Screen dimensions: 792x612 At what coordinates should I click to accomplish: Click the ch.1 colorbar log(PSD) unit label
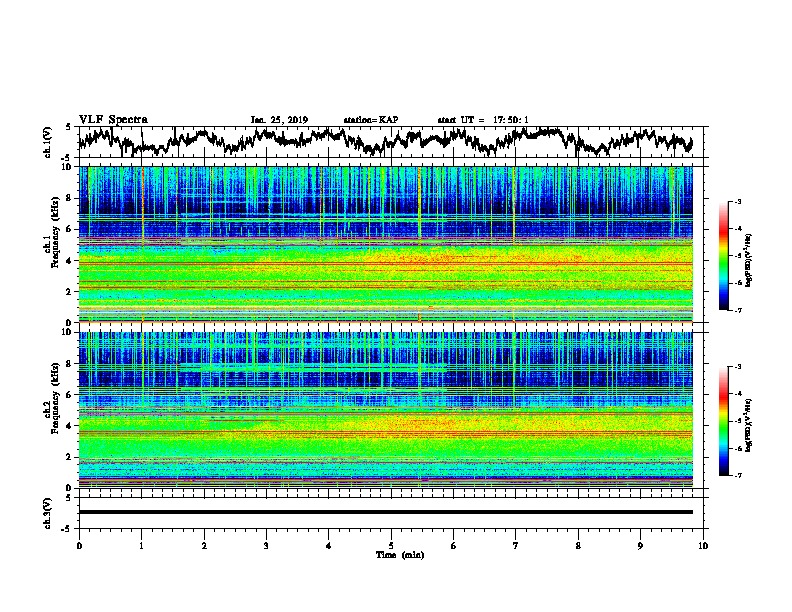point(749,261)
